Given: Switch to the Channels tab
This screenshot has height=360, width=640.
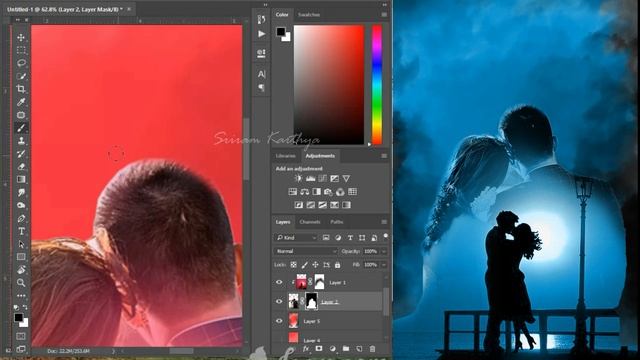Looking at the screenshot, I should (310, 222).
